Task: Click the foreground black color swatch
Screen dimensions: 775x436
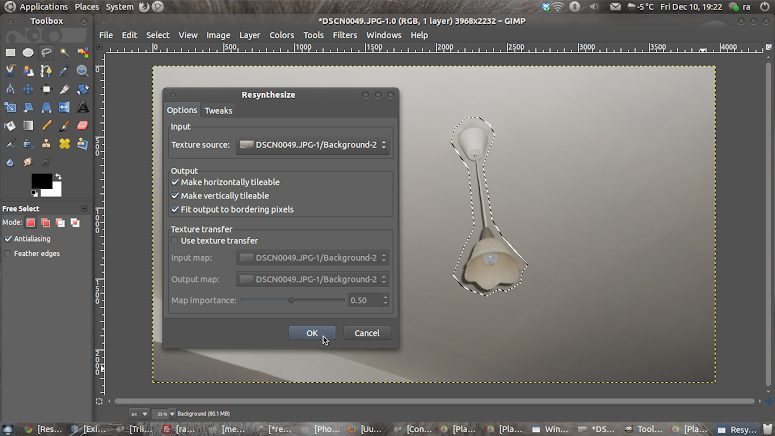Action: (41, 180)
